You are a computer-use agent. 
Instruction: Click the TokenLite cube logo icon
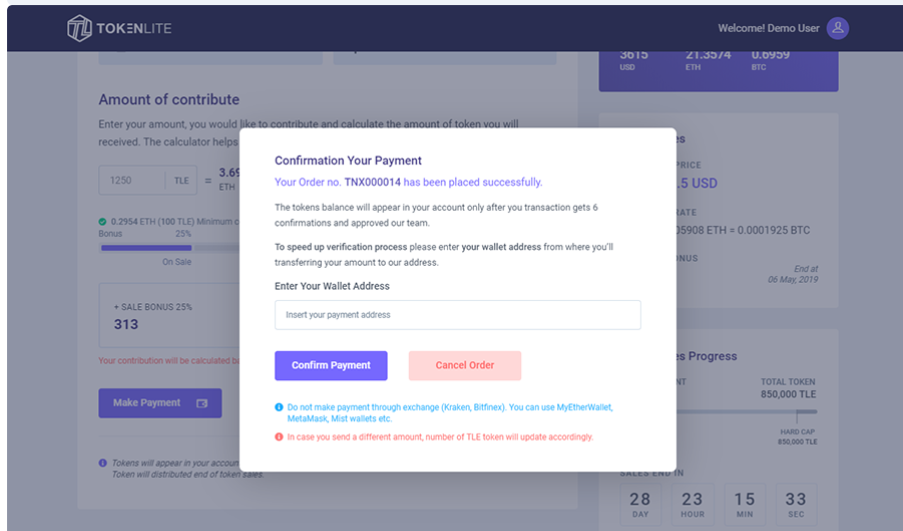[x=79, y=29]
